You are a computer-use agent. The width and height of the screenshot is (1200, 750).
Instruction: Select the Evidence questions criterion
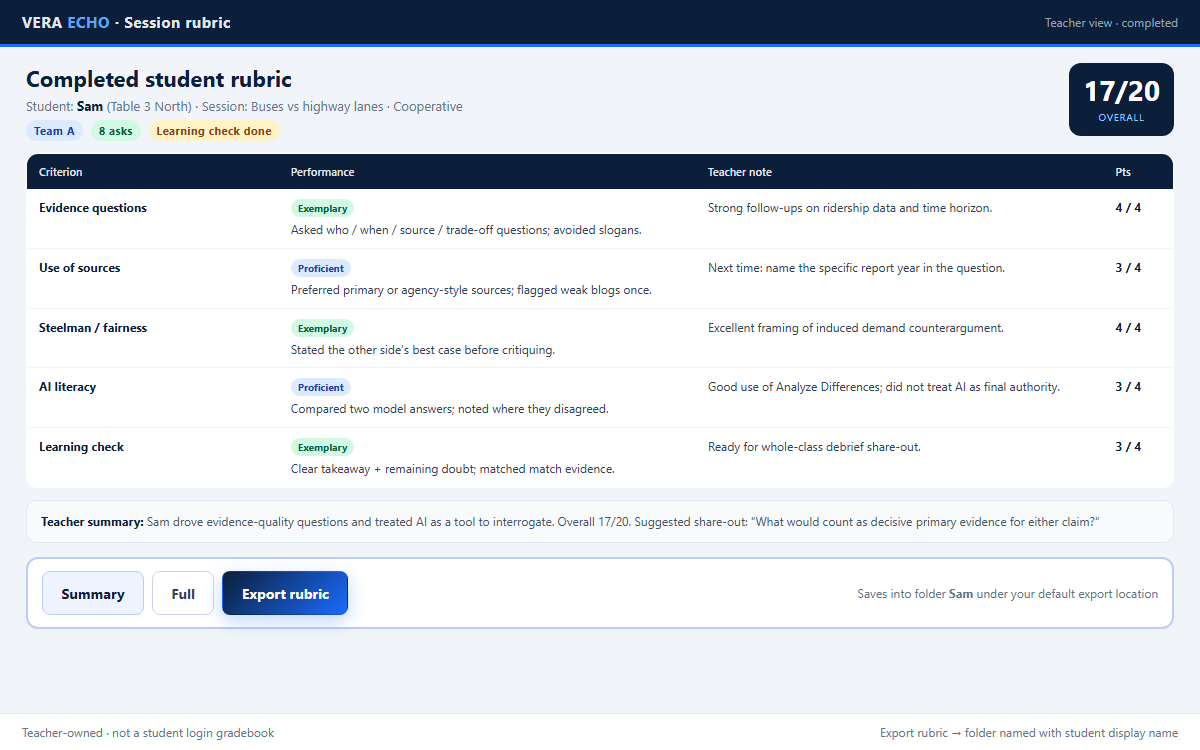click(93, 208)
